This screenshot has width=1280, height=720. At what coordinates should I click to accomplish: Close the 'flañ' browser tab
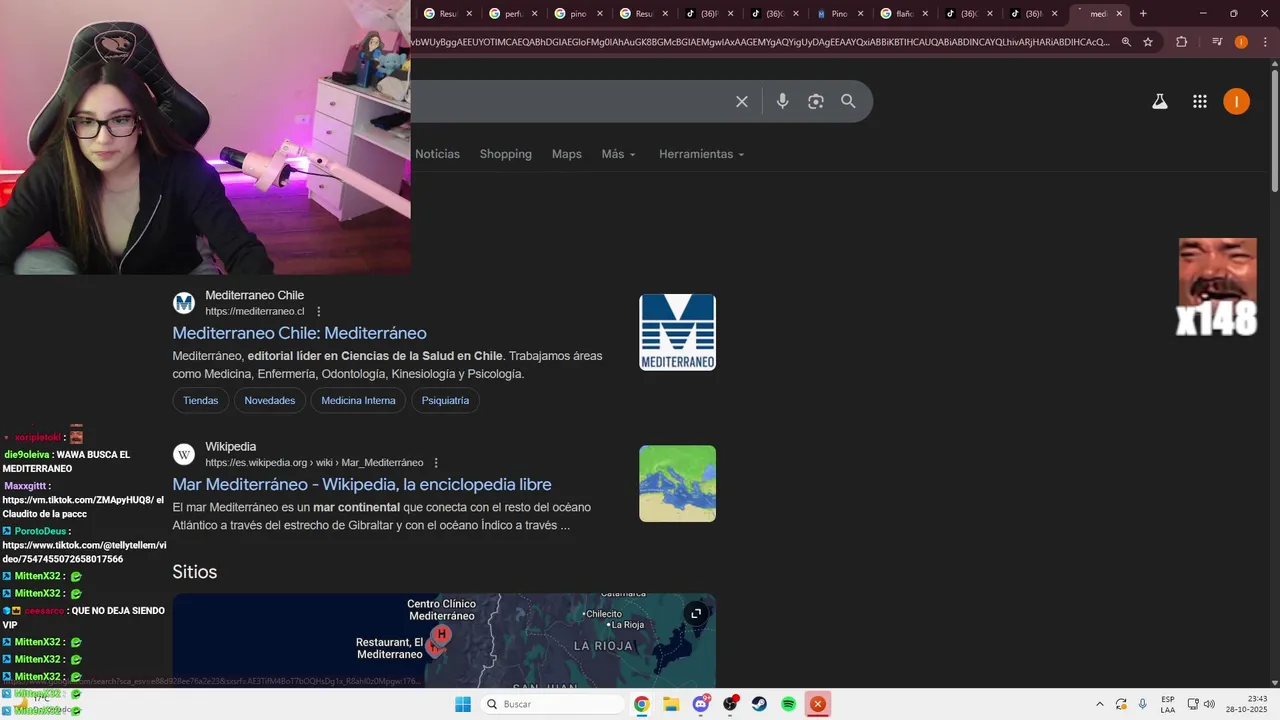[x=925, y=14]
